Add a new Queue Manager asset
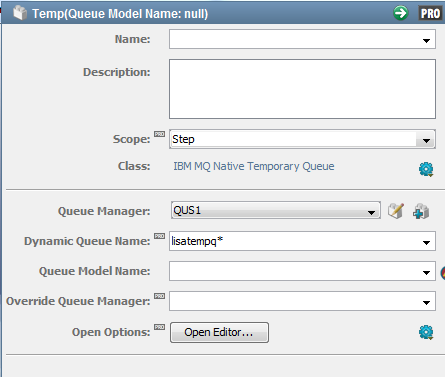The height and width of the screenshot is (377, 445). [x=421, y=211]
